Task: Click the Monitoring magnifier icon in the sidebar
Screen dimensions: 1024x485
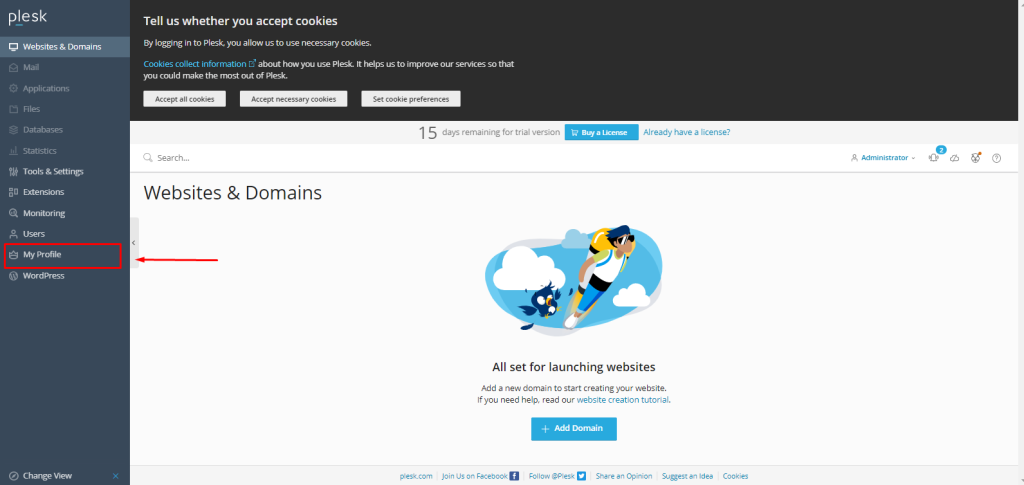Action: click(x=13, y=213)
